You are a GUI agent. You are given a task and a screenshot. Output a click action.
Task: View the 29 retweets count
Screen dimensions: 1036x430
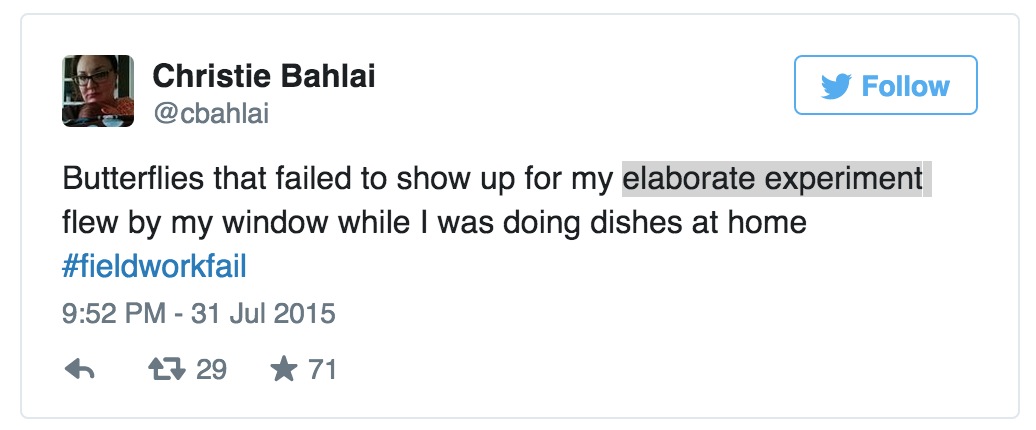point(211,370)
